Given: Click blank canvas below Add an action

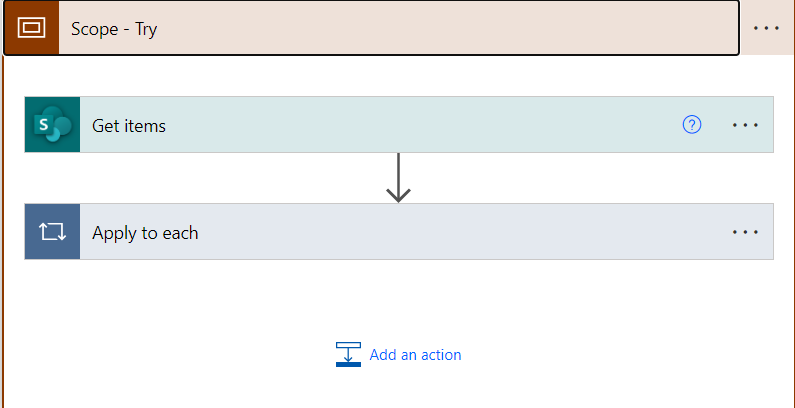Looking at the screenshot, I should point(400,390).
